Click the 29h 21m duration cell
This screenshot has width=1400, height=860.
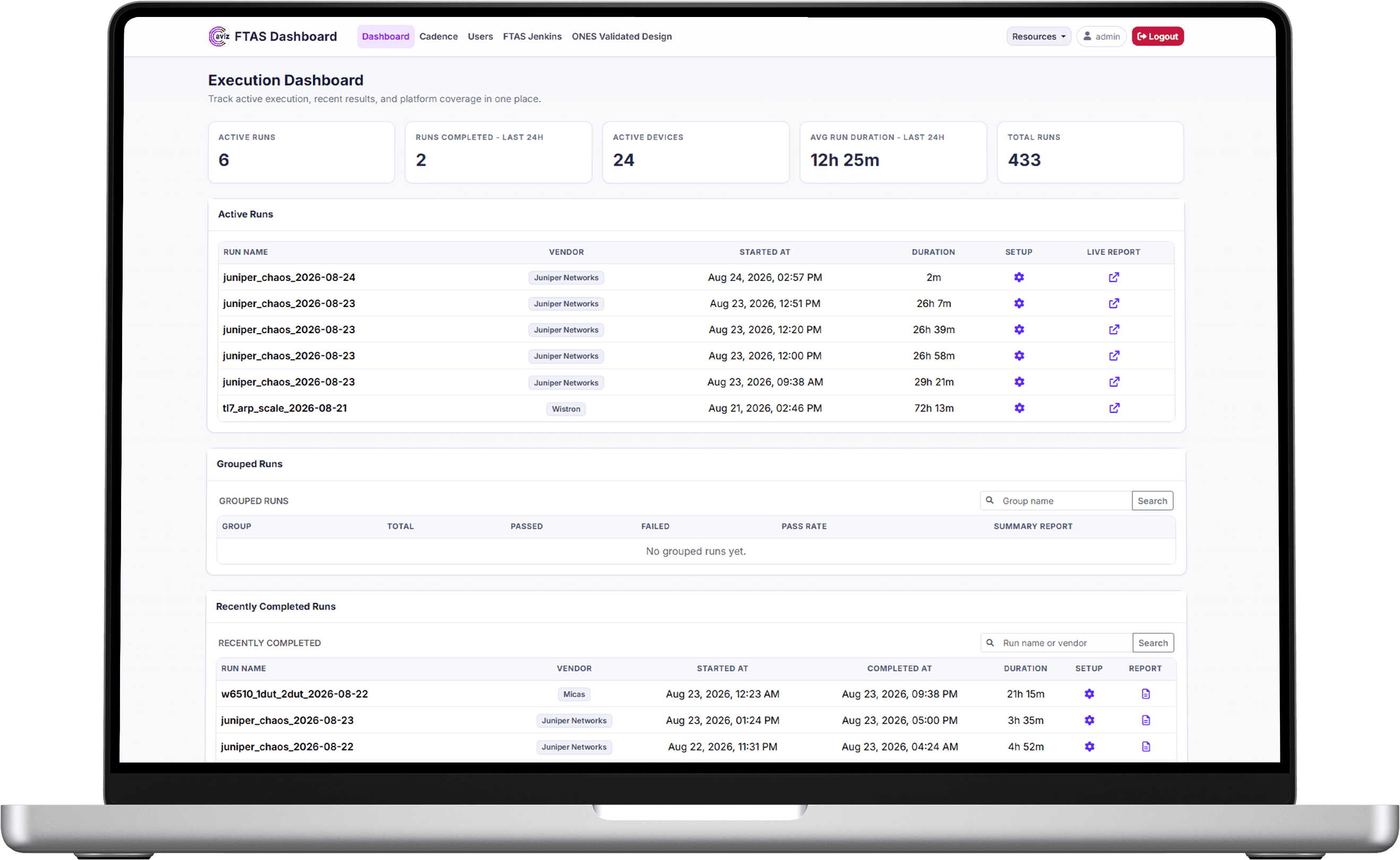coord(934,381)
